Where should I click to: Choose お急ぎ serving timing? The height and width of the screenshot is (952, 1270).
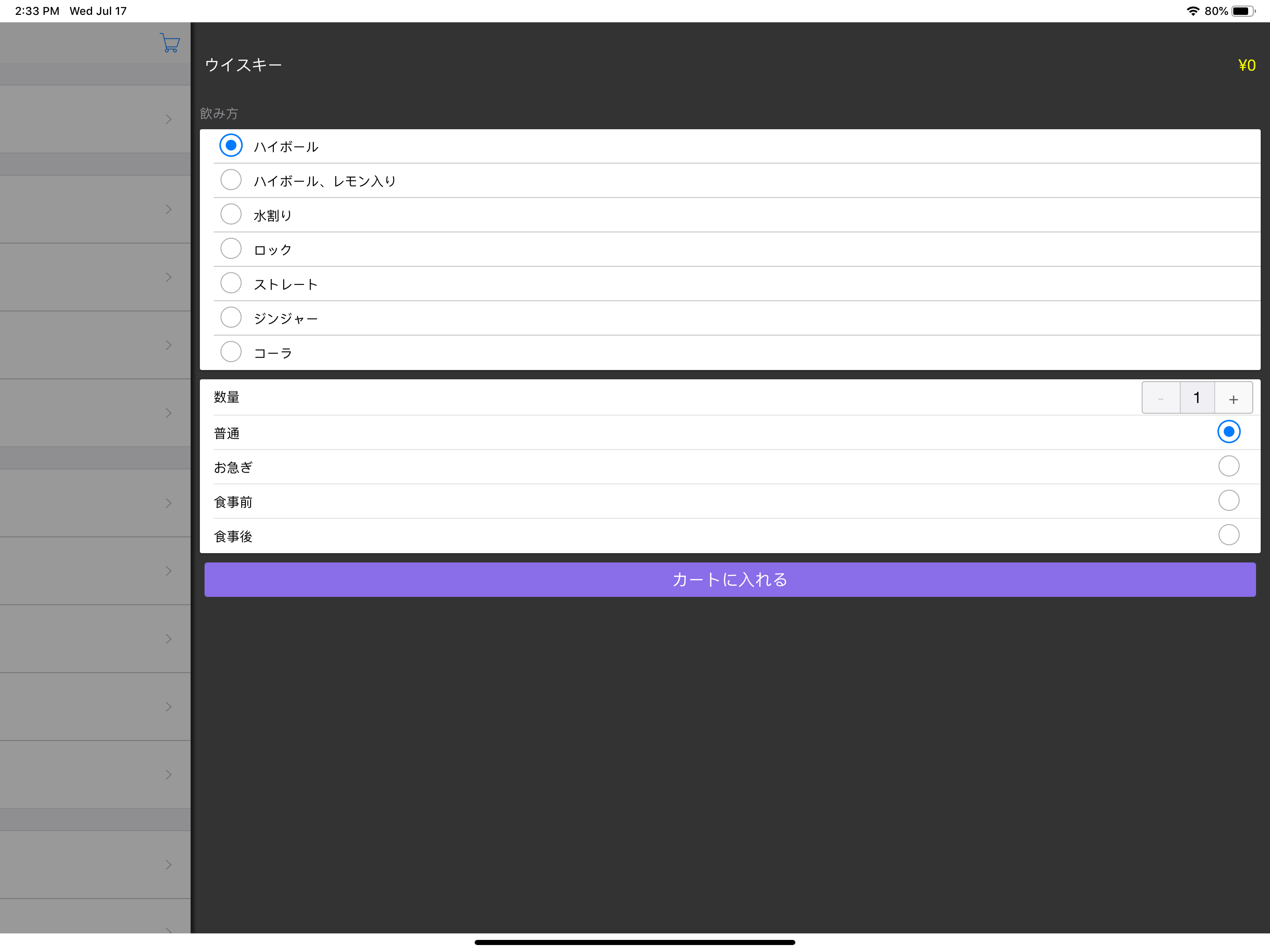(x=1229, y=466)
